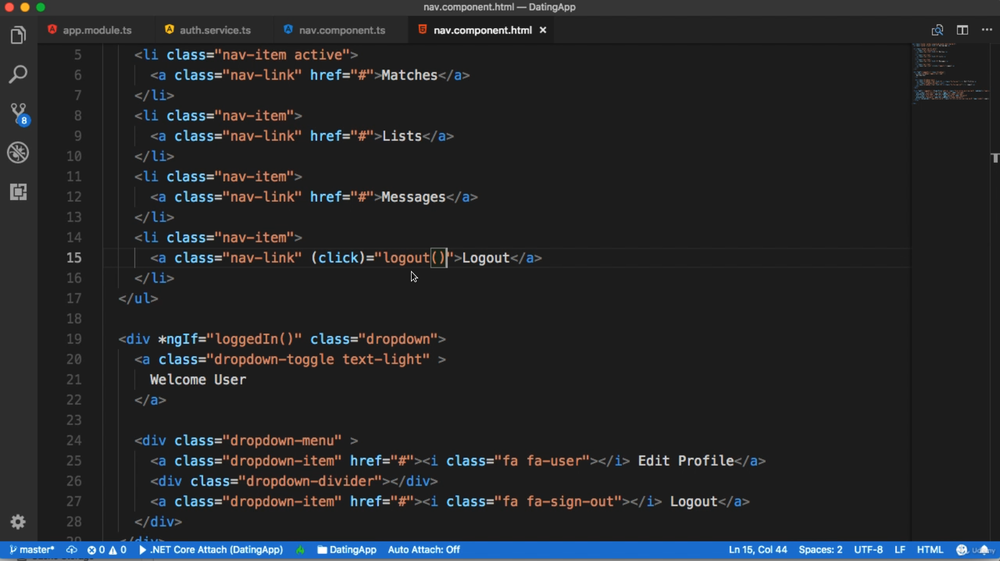Switch to the app.module.ts tab
1000x561 pixels.
(96, 30)
